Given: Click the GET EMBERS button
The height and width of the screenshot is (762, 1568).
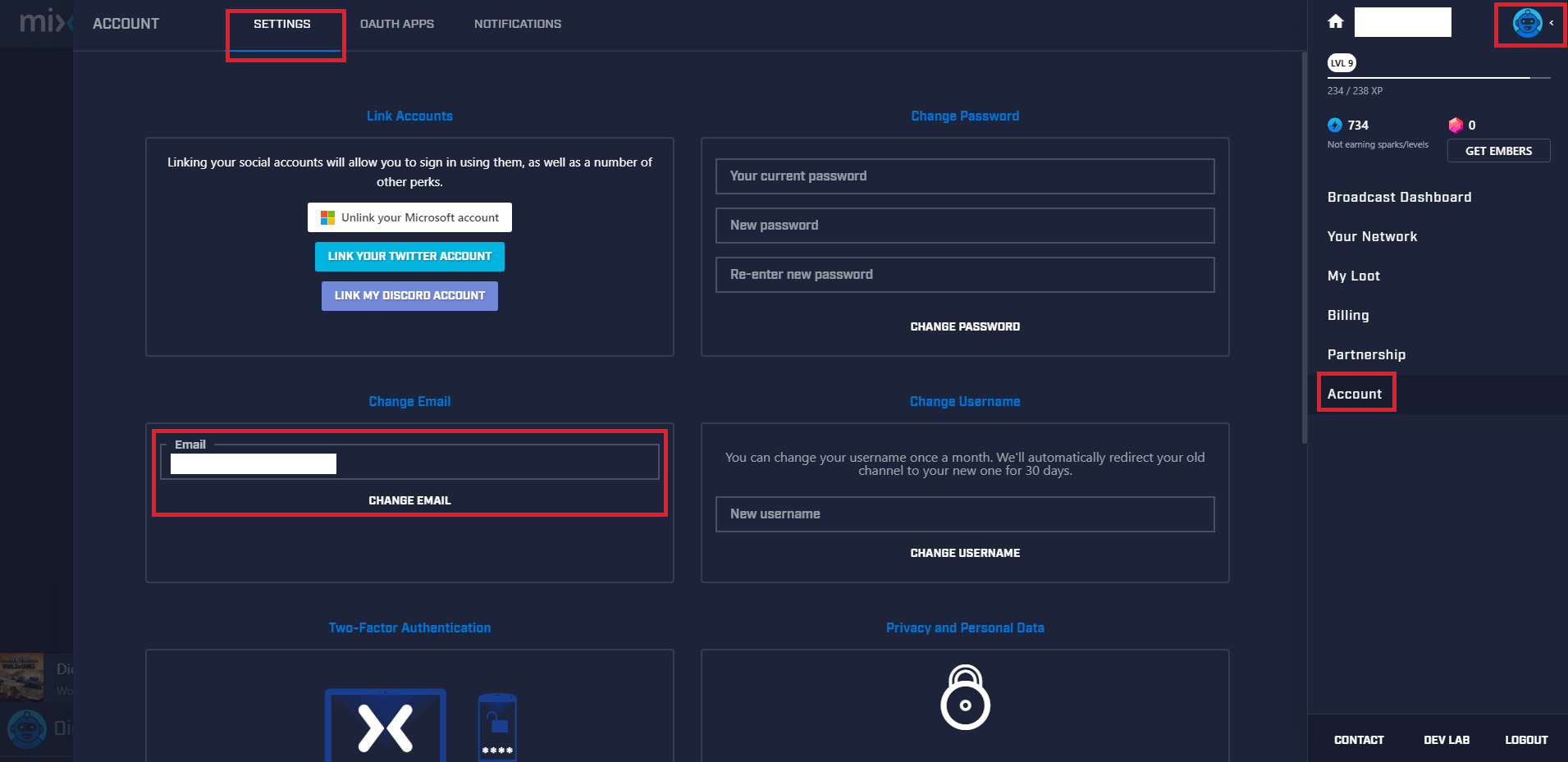Looking at the screenshot, I should click(x=1498, y=151).
